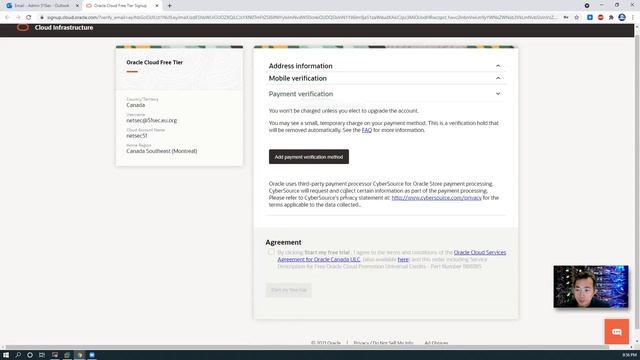The width and height of the screenshot is (640, 360).
Task: Click the address bar URL field
Action: pos(301,17)
